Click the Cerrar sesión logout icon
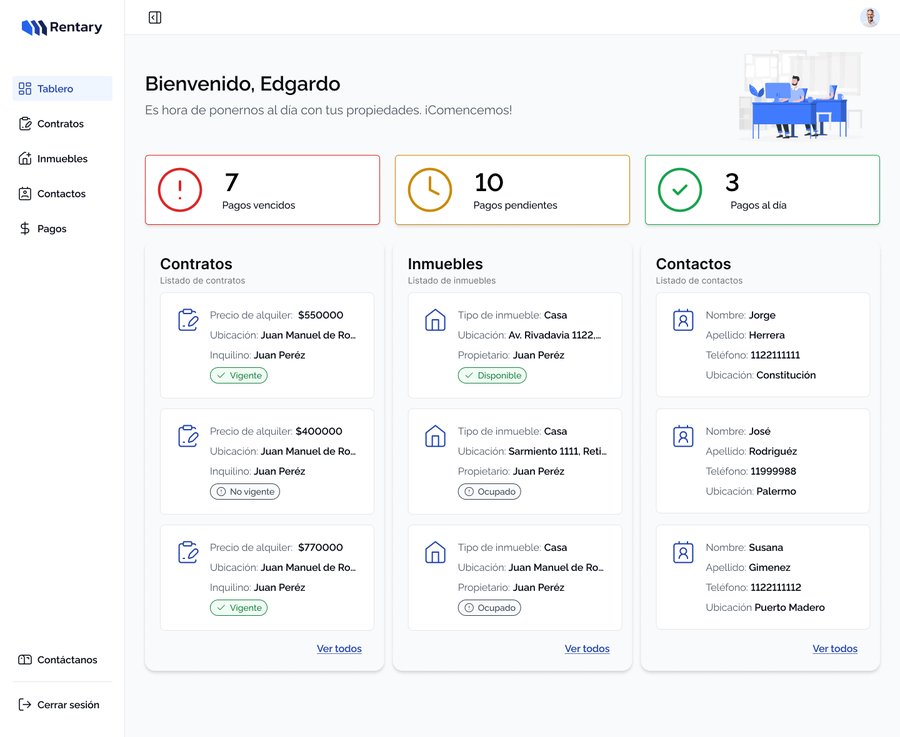This screenshot has height=737, width=900. (x=25, y=704)
